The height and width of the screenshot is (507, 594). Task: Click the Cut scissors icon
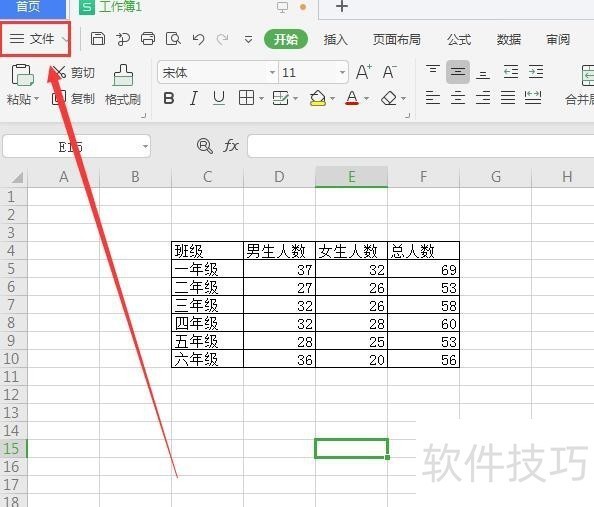59,72
